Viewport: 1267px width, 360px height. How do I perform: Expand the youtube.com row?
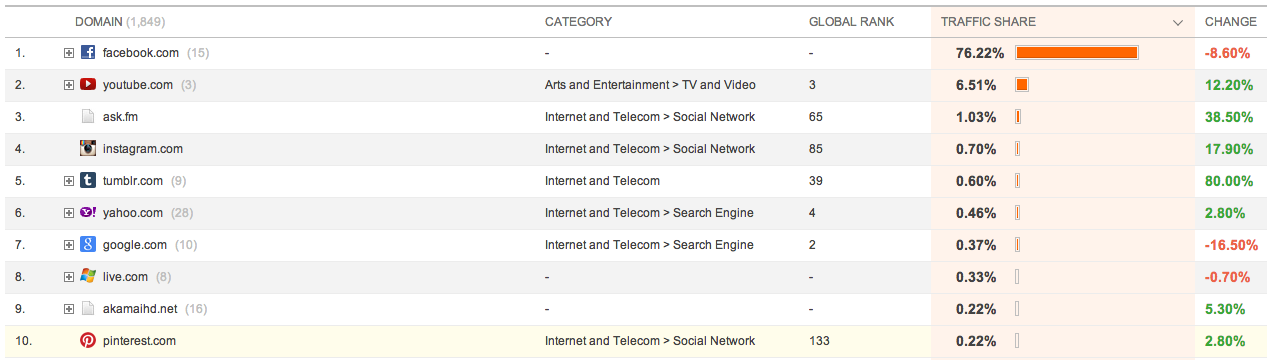click(x=69, y=85)
